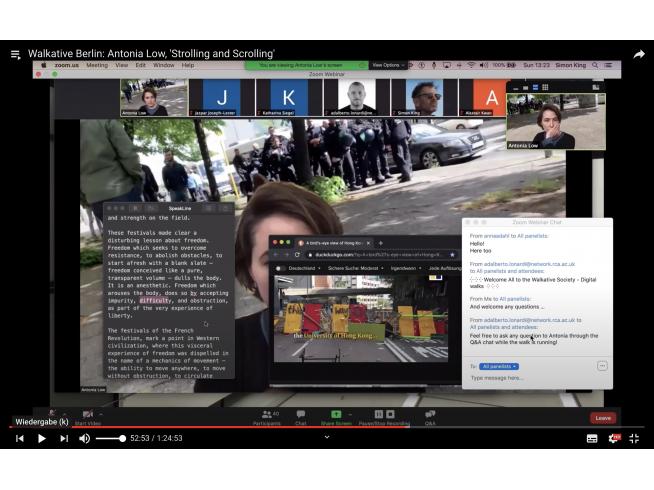
Task: Click the Share Screen button
Action: (337, 417)
